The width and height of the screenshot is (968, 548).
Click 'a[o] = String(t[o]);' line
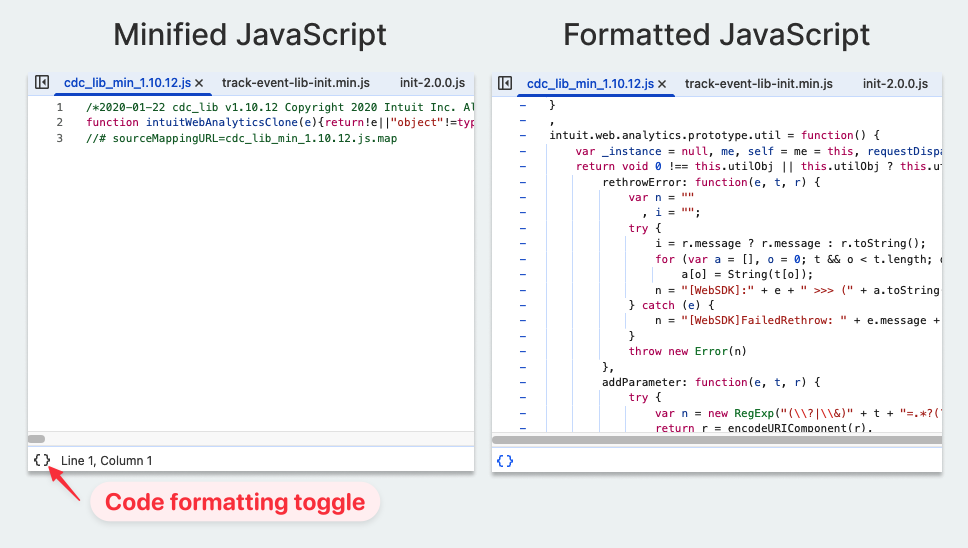click(x=747, y=274)
